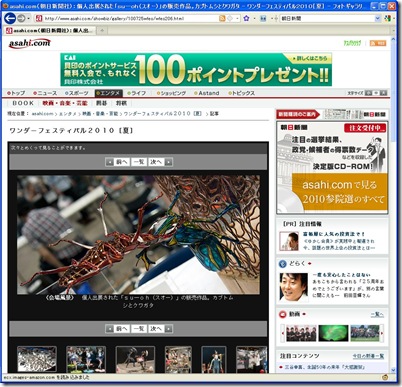402x387 pixels.
Task: Click the Google toolbar icon at far right
Action: coord(387,19)
